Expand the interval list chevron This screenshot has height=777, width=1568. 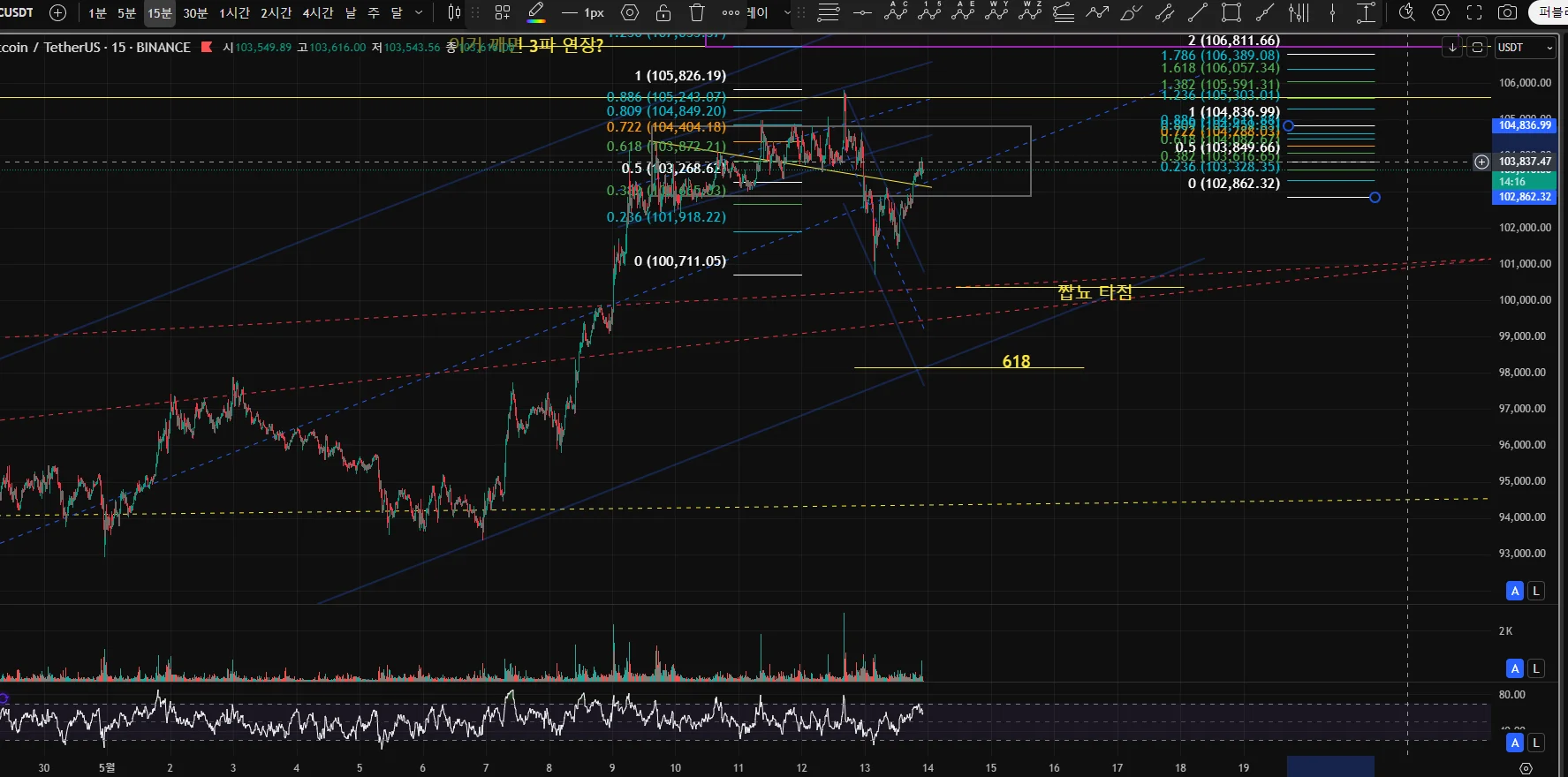(419, 12)
